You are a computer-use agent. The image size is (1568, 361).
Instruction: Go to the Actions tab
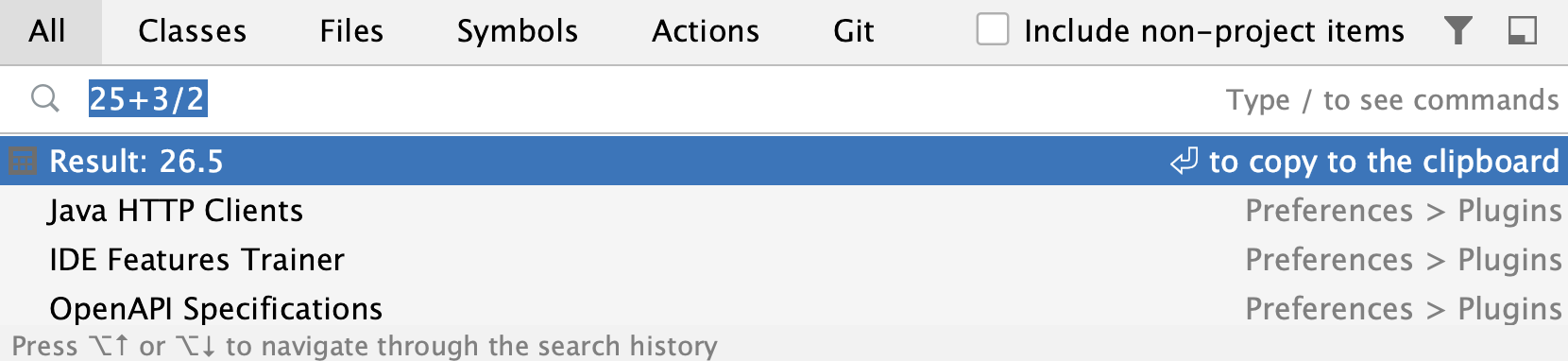point(706,31)
